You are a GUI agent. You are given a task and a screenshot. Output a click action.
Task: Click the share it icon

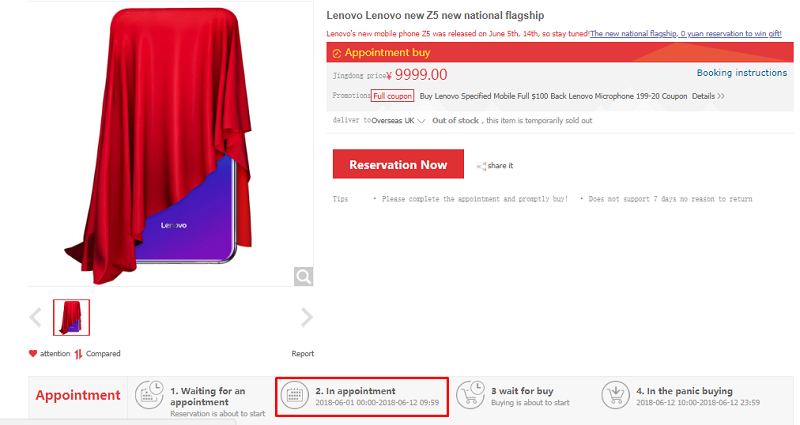click(481, 166)
